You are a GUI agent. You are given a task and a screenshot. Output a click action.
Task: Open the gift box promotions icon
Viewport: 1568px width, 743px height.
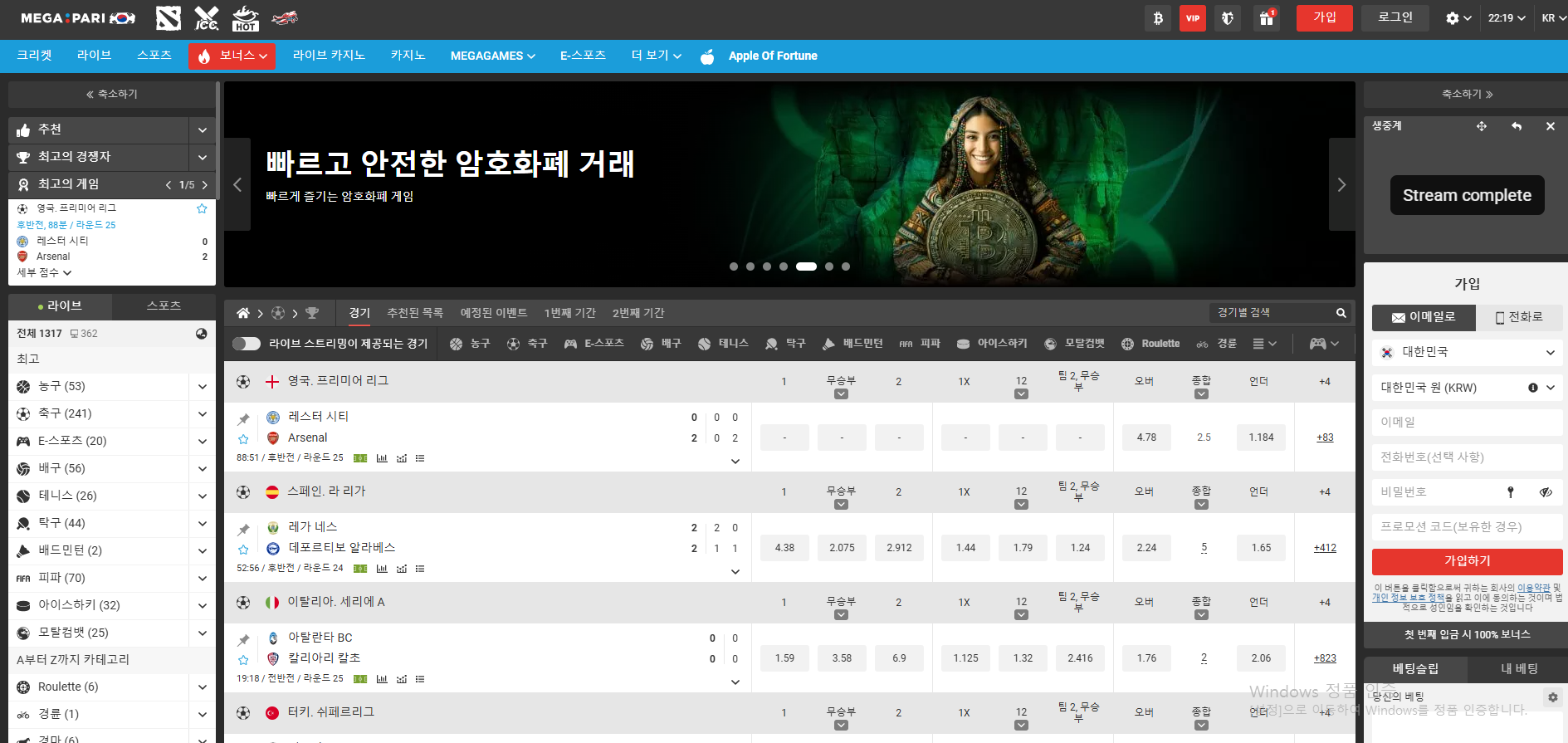pos(1267,18)
